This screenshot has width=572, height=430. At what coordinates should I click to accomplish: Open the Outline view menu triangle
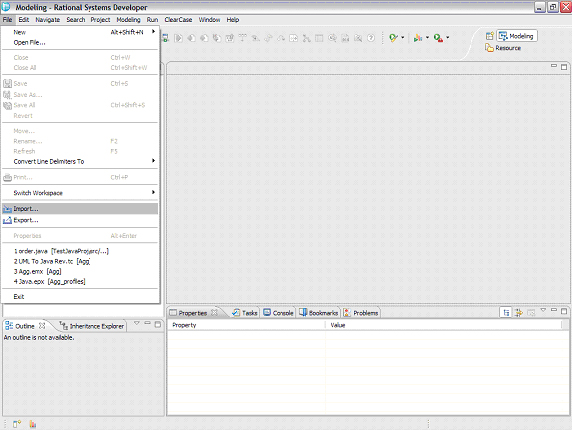point(136,323)
